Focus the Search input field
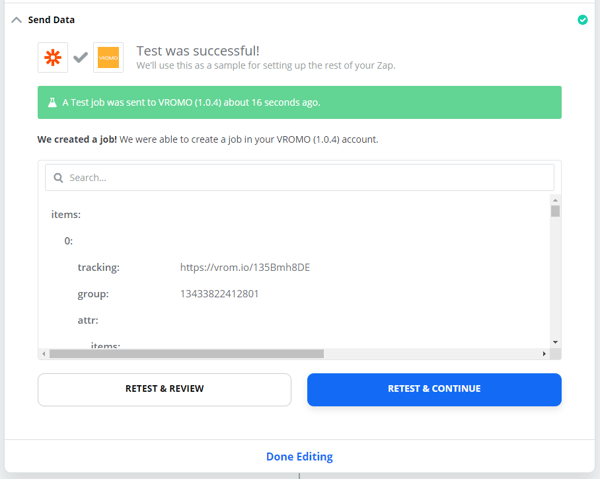Viewport: 600px width, 479px height. coord(300,178)
